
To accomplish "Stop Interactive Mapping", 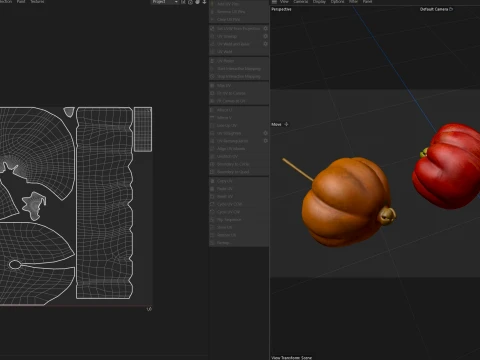I will click(x=239, y=76).
